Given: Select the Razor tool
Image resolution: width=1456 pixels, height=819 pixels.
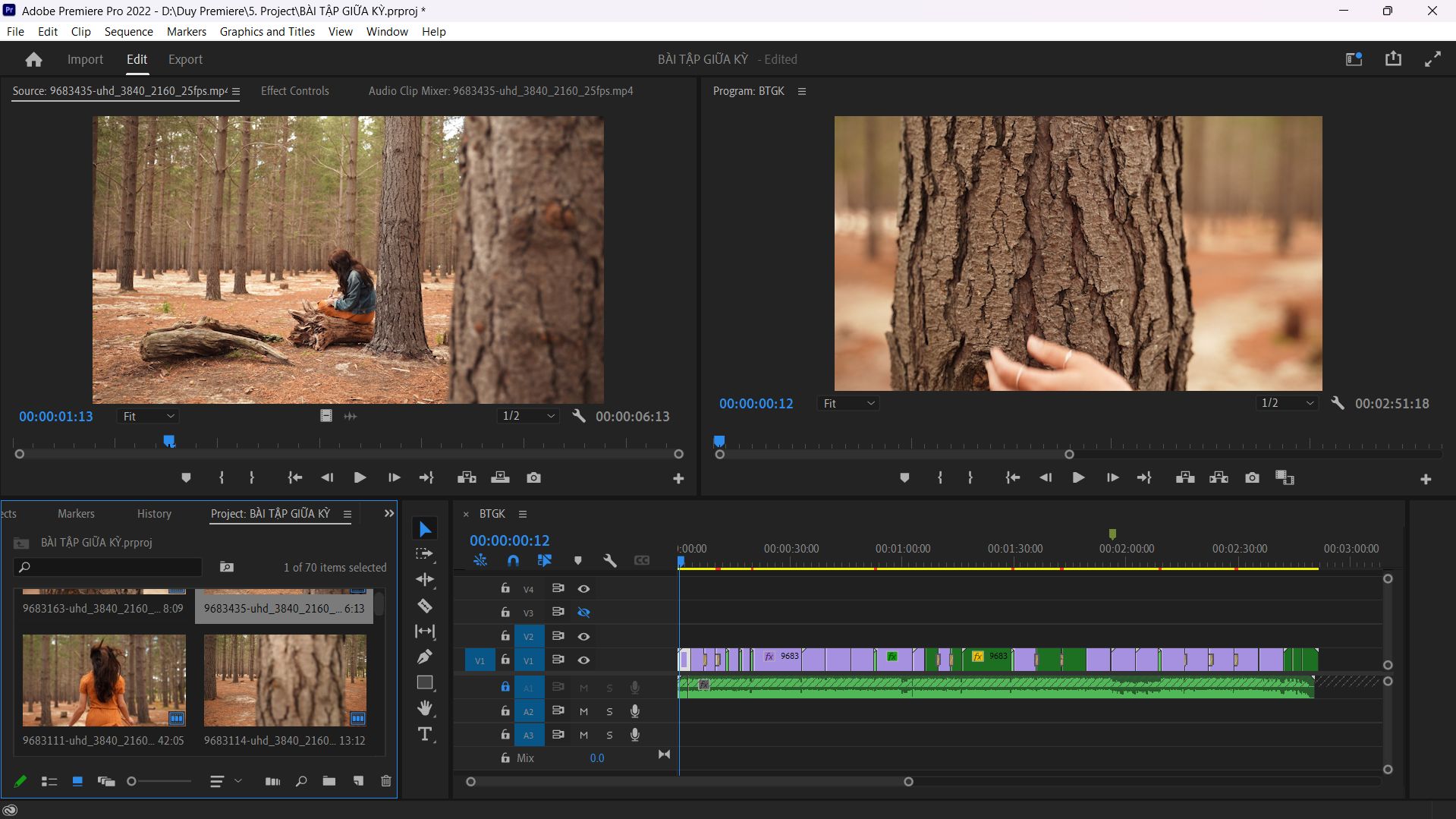Looking at the screenshot, I should (425, 606).
